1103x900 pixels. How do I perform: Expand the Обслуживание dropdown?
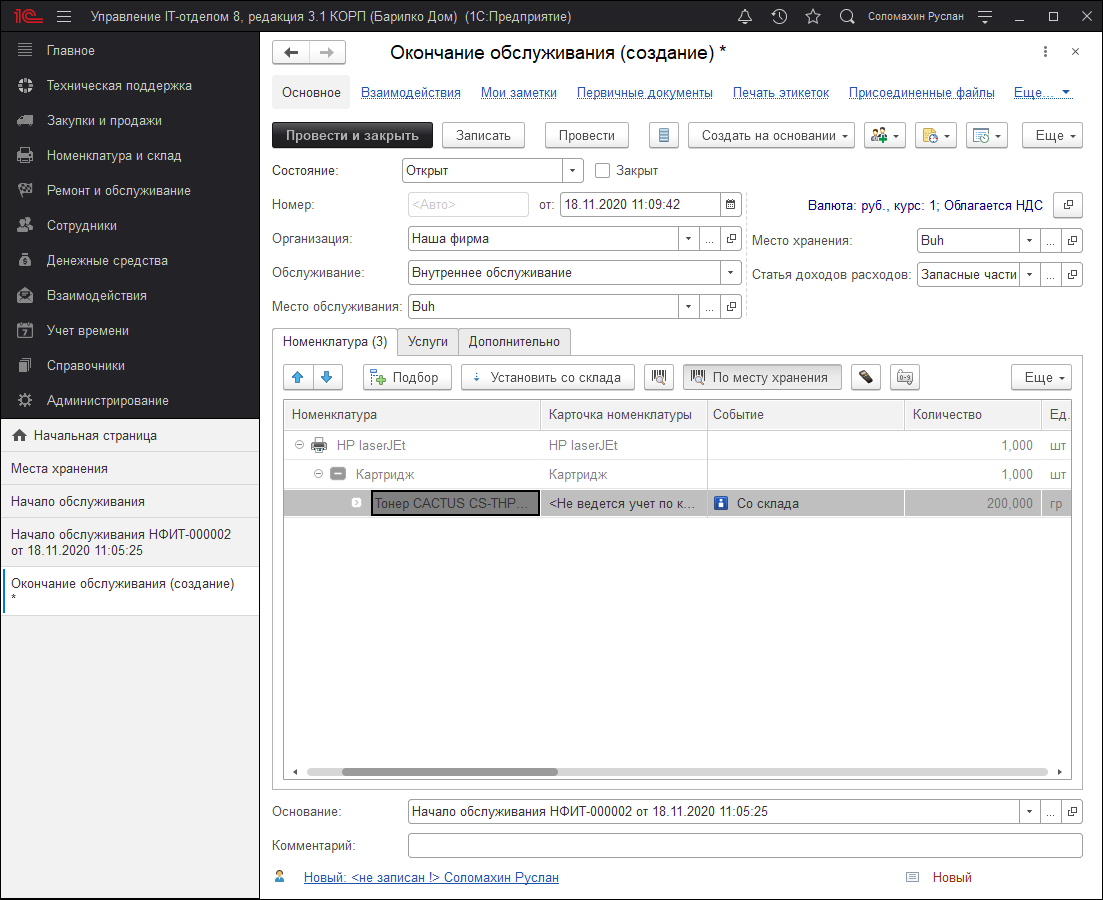(730, 273)
